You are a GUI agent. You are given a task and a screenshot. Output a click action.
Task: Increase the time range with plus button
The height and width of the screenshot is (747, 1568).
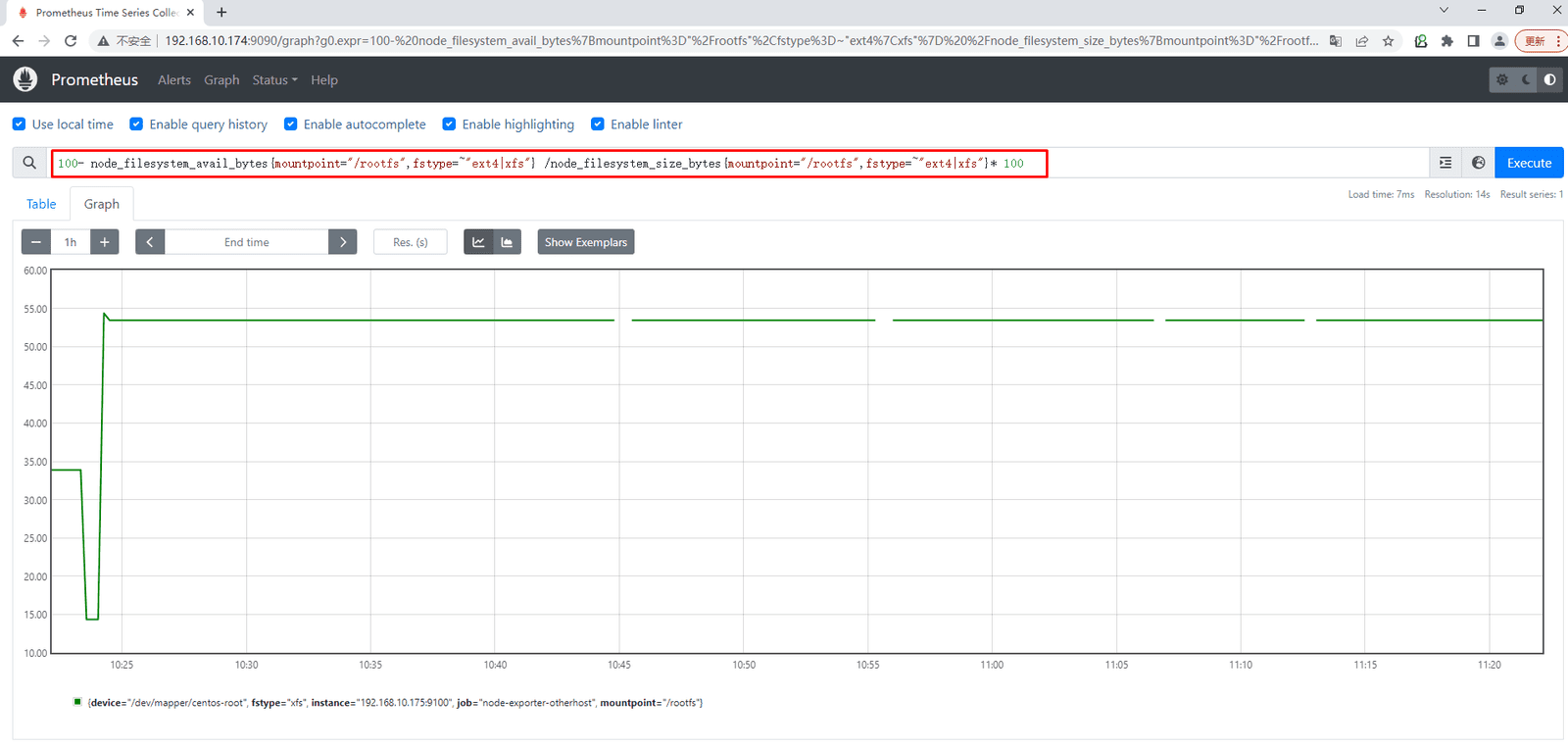pyautogui.click(x=104, y=242)
